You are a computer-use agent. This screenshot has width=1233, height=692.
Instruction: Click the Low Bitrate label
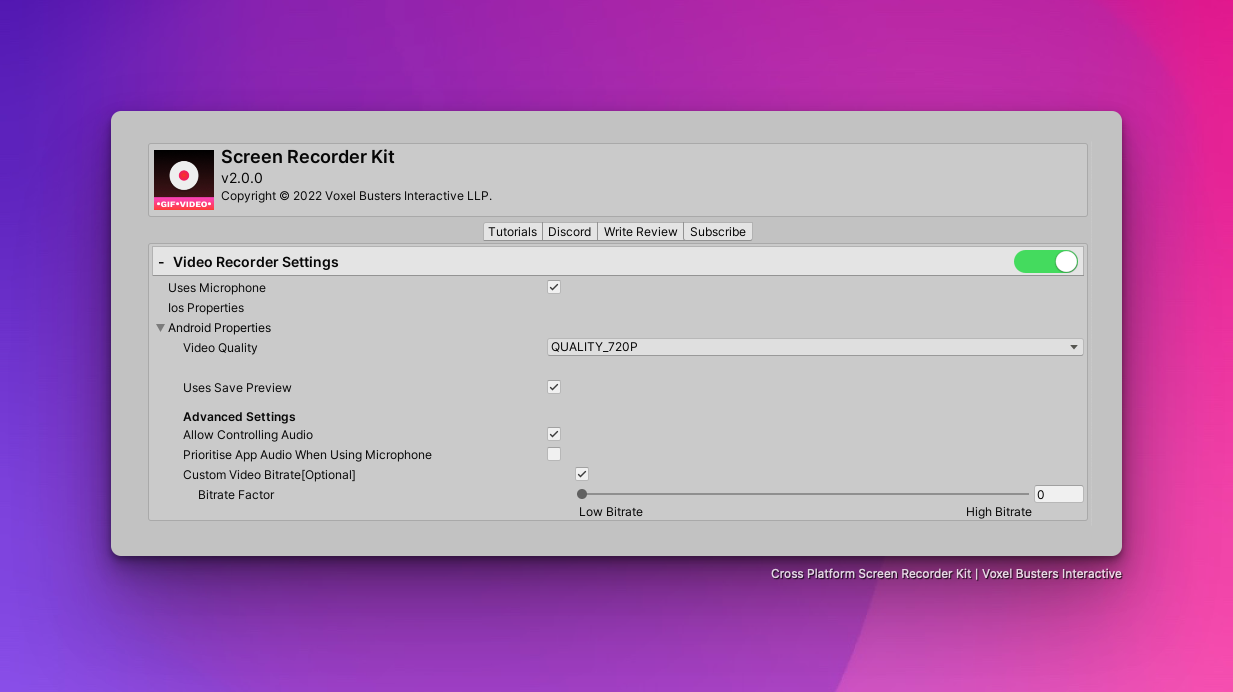tap(611, 512)
